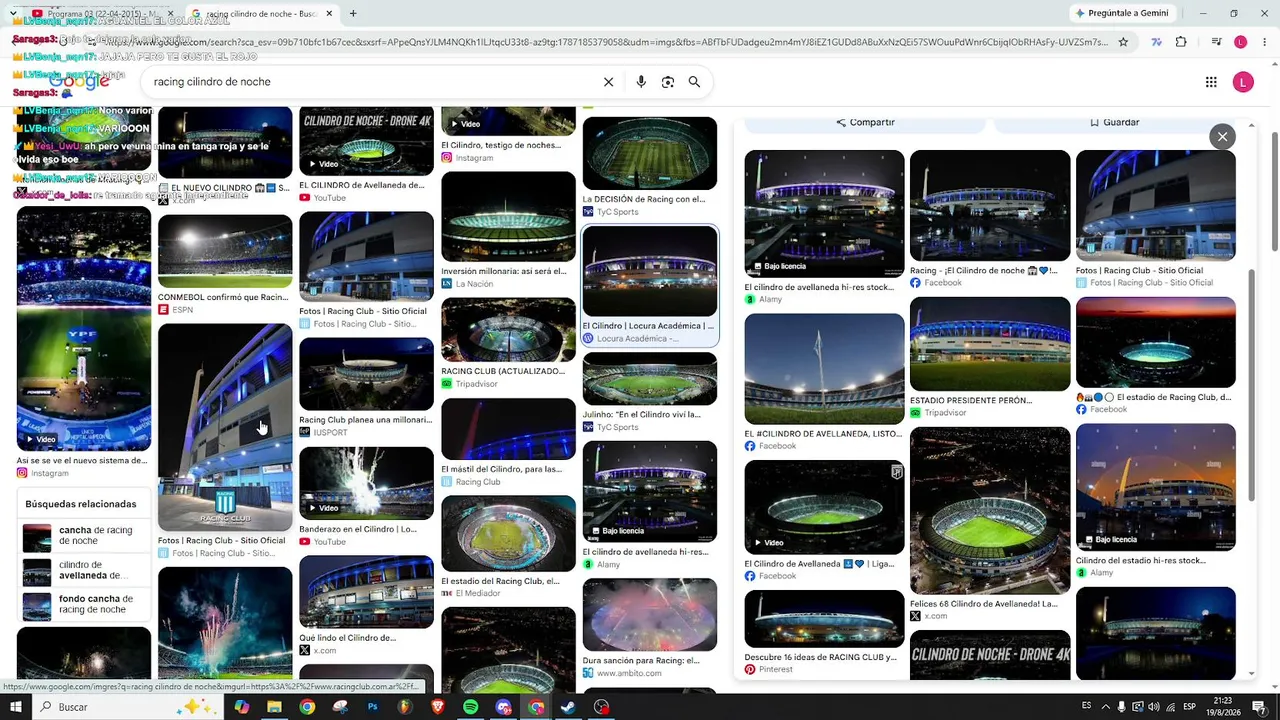Image resolution: width=1280 pixels, height=720 pixels.
Task: Click the Guardar button
Action: pos(1114,122)
